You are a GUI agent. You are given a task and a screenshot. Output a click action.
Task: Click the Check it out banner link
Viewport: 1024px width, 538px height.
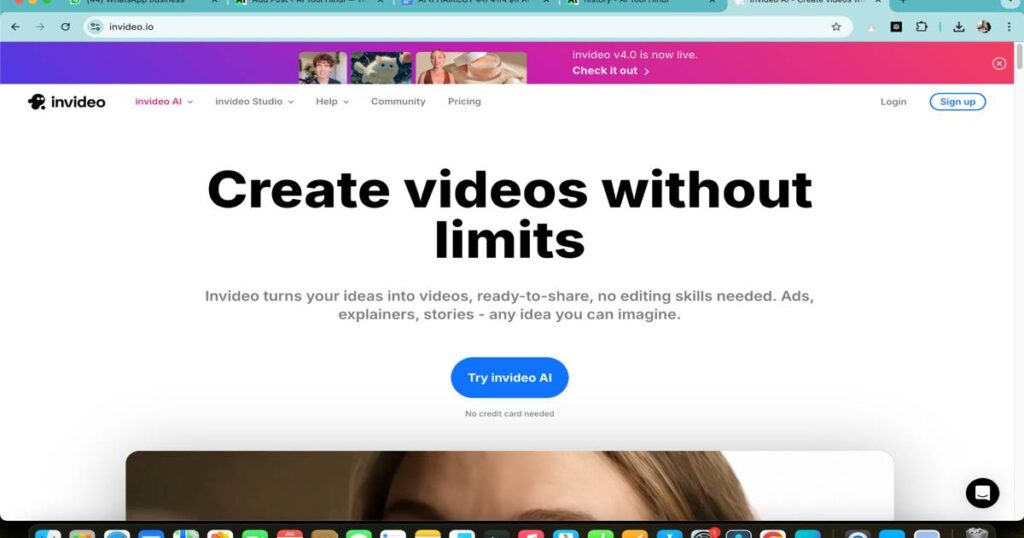pos(611,71)
